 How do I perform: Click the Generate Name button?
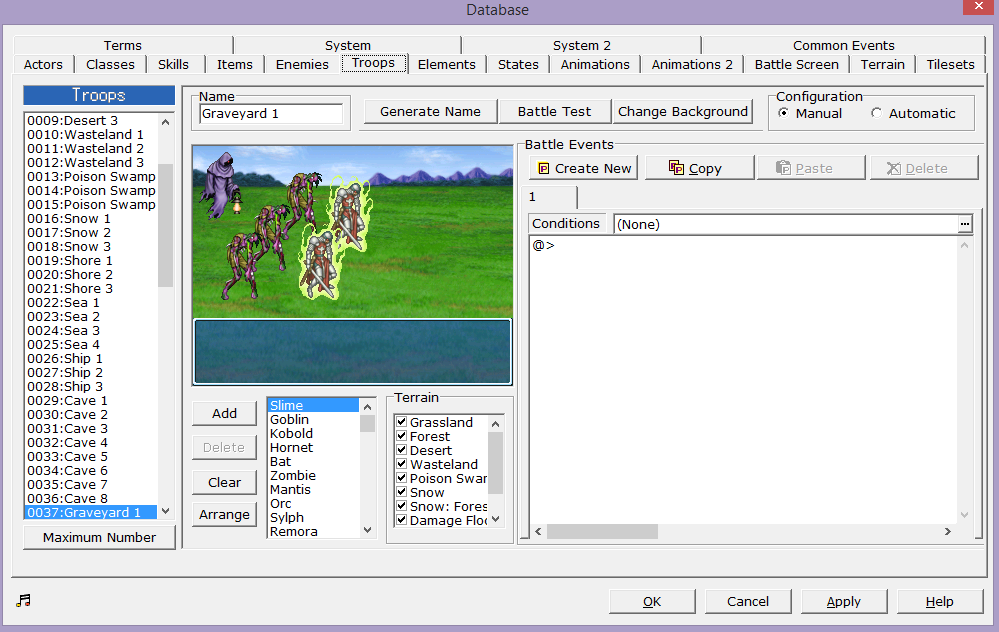coord(431,111)
